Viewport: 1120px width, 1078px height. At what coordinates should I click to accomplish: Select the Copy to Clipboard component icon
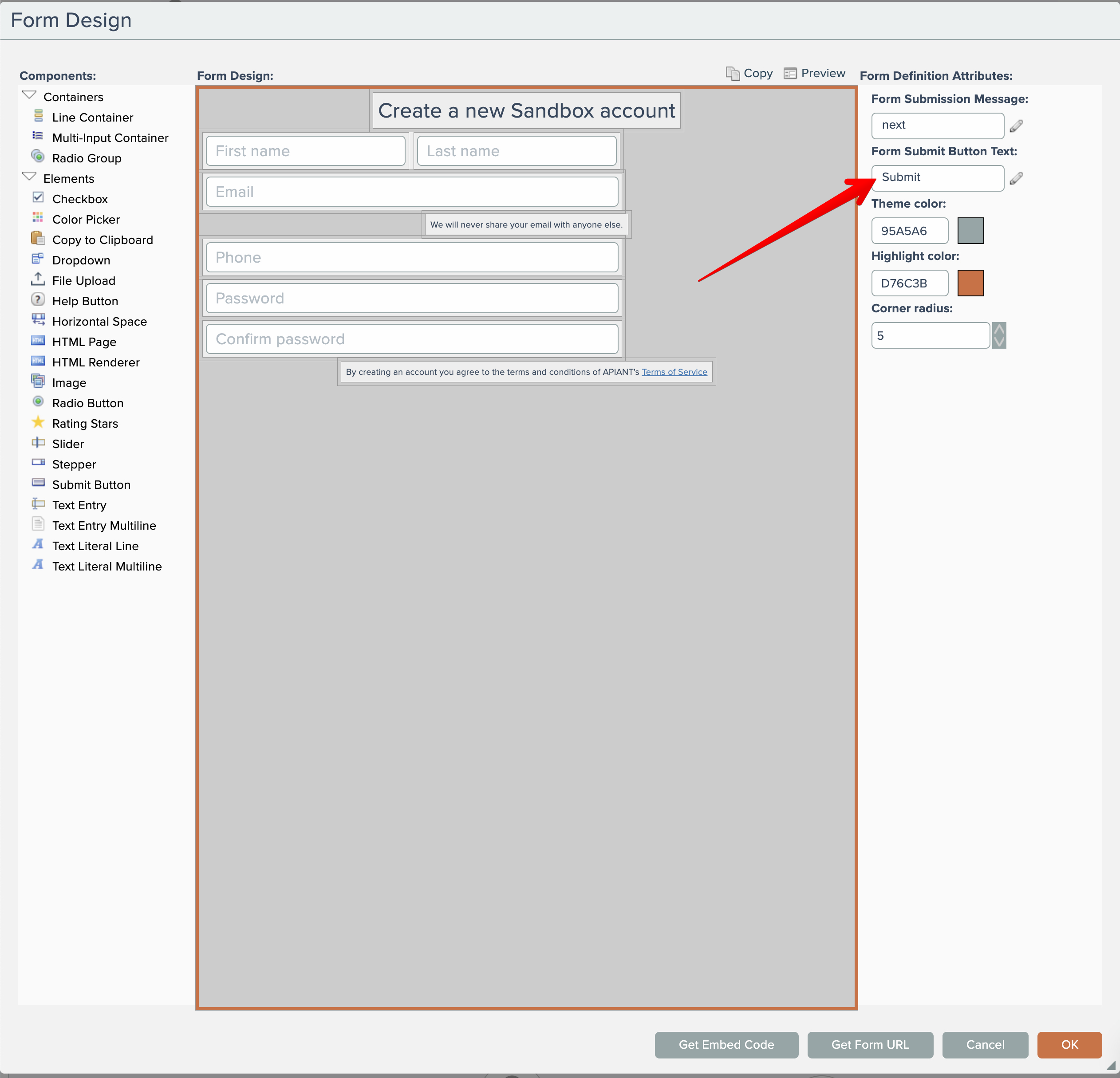pyautogui.click(x=38, y=238)
